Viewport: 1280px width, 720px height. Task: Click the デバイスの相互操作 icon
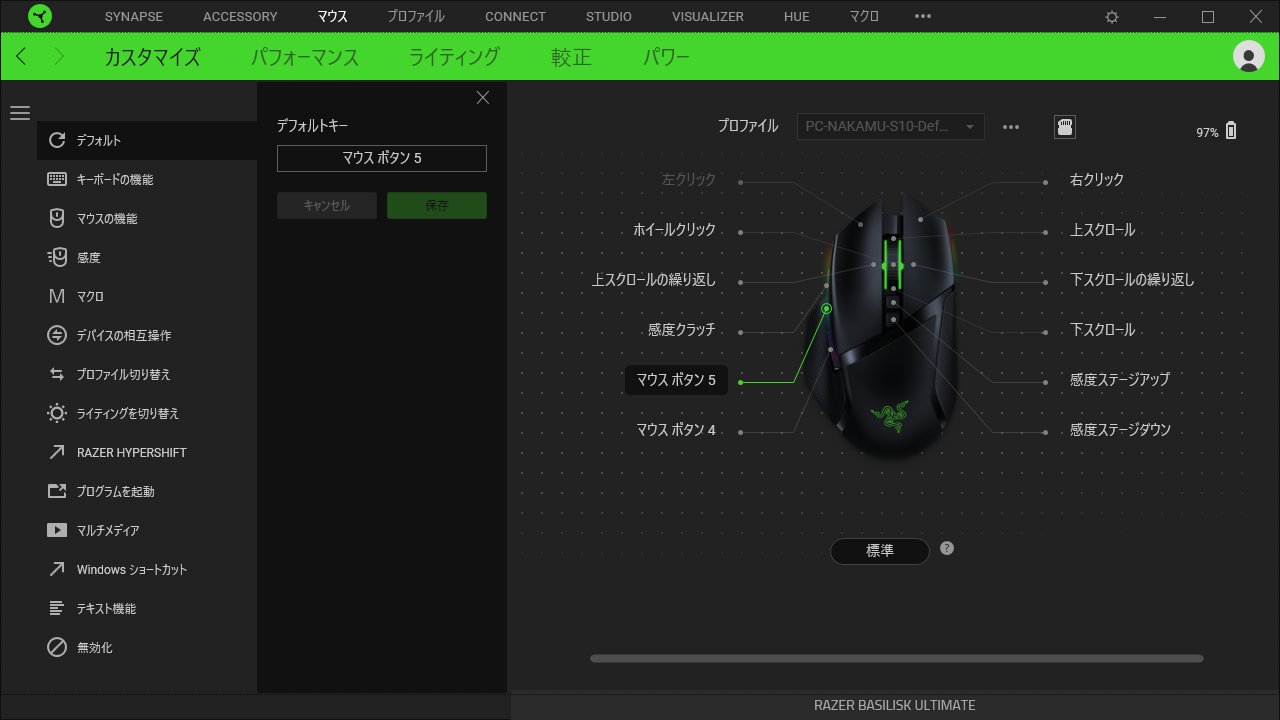click(57, 335)
